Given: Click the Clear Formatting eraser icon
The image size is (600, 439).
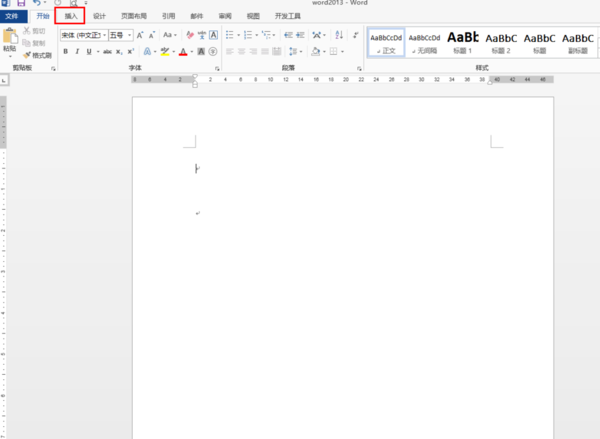Looking at the screenshot, I should click(x=189, y=35).
